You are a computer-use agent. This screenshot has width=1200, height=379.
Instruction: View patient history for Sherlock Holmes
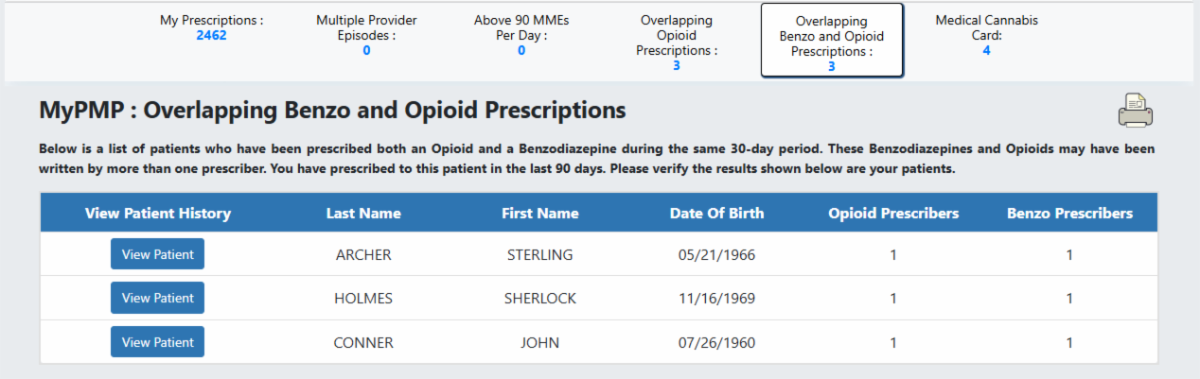(x=158, y=298)
